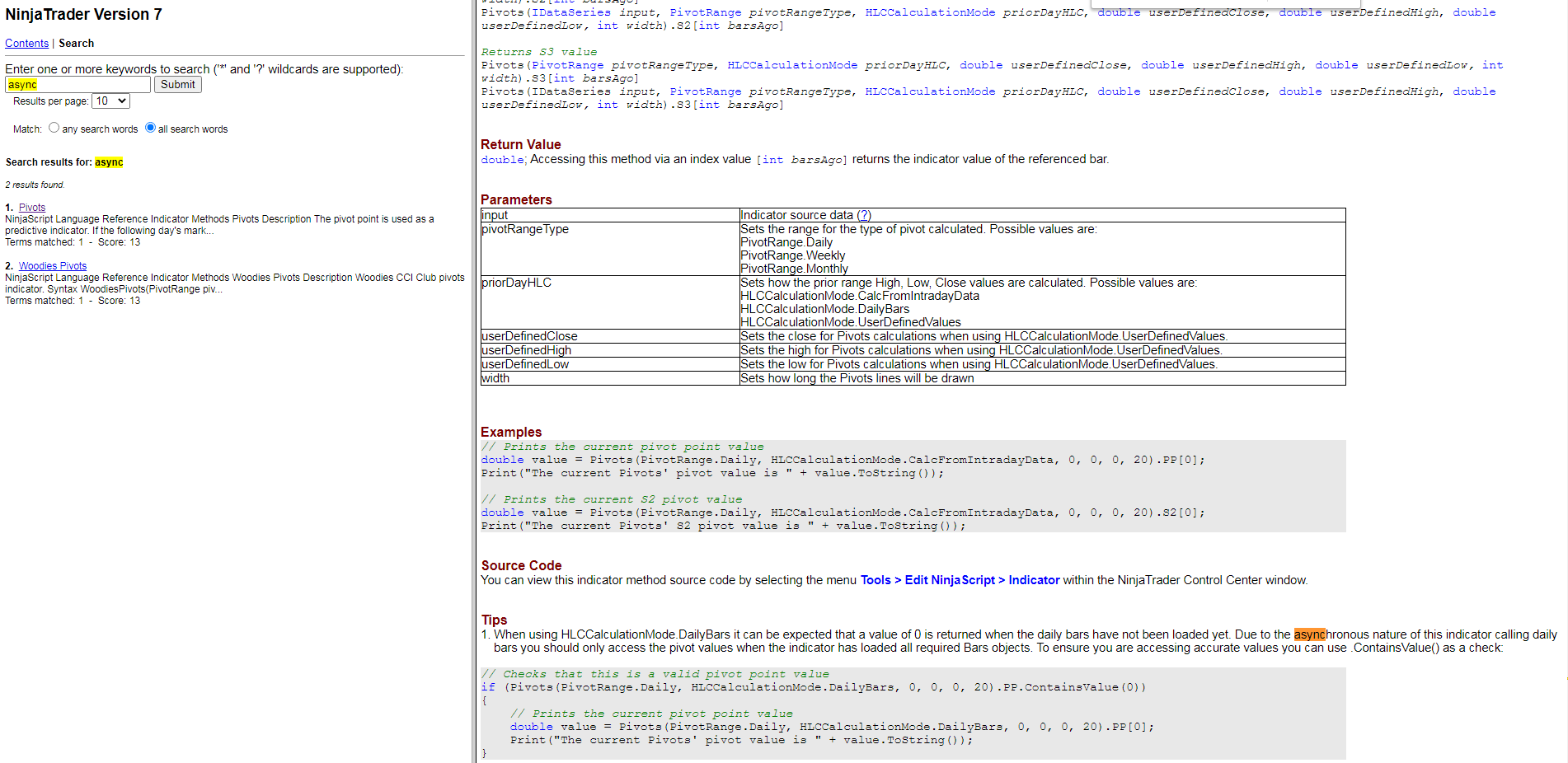Click the 'input' parameter cell
The width and height of the screenshot is (1568, 763).
[610, 215]
